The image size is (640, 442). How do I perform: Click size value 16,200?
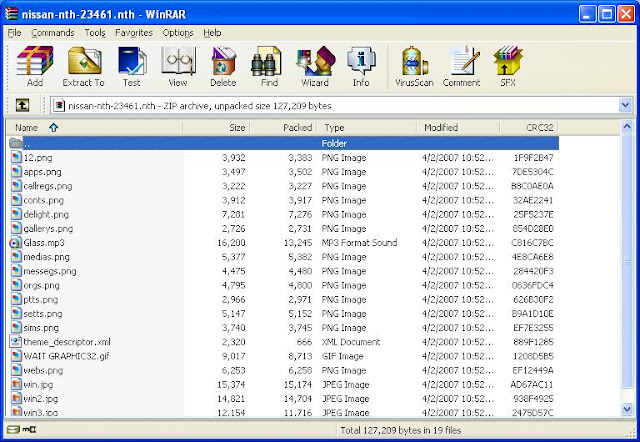coord(231,243)
